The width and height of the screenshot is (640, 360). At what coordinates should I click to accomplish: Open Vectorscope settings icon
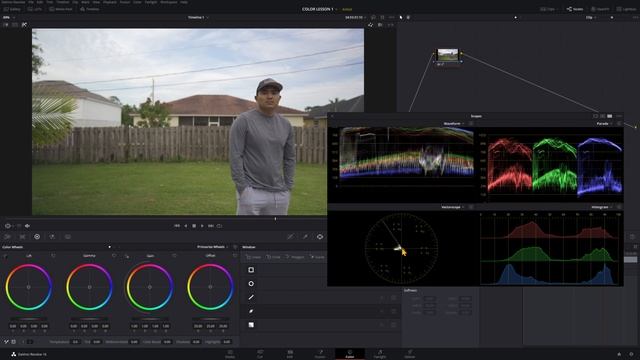[x=471, y=207]
